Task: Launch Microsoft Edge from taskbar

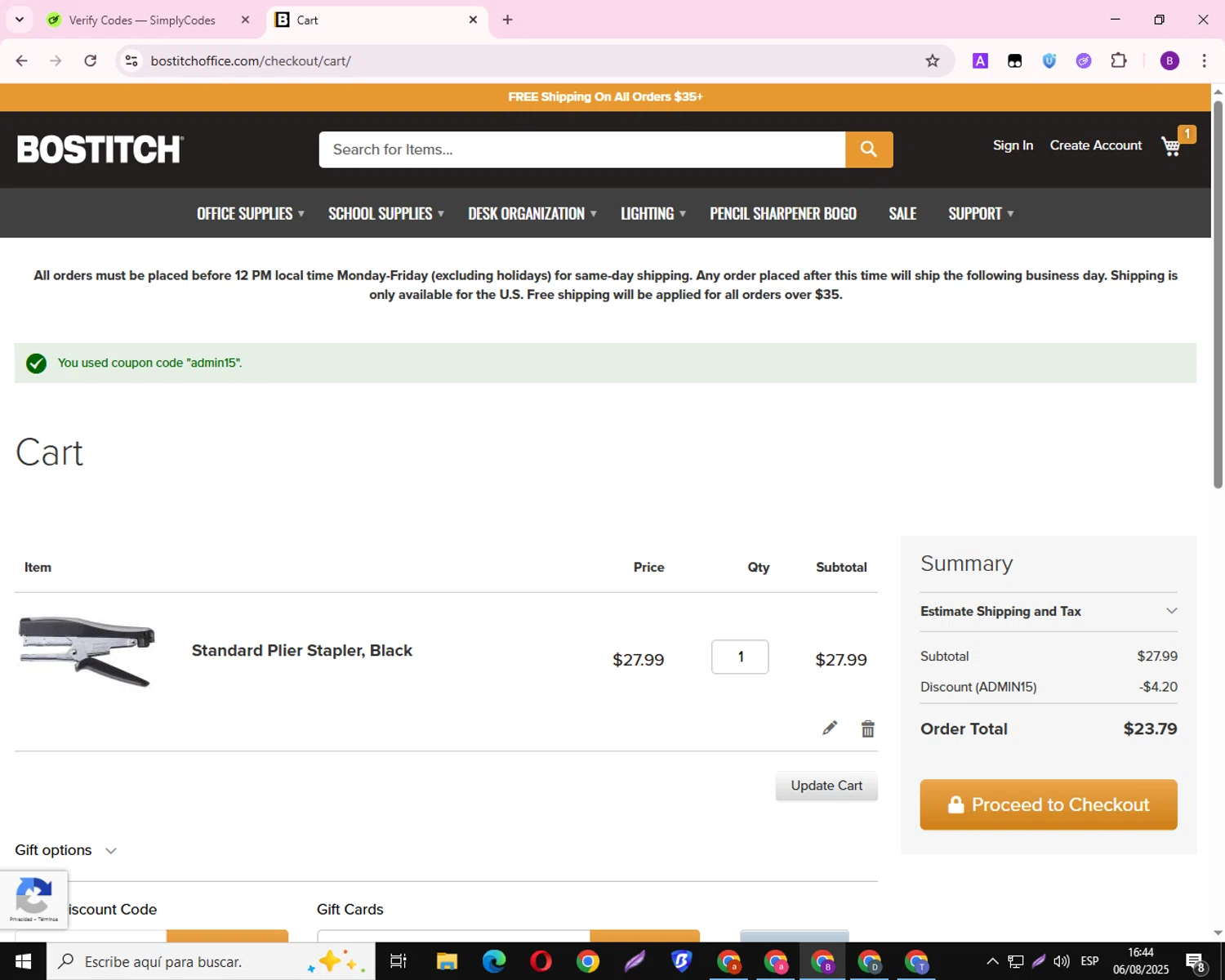Action: pyautogui.click(x=493, y=961)
